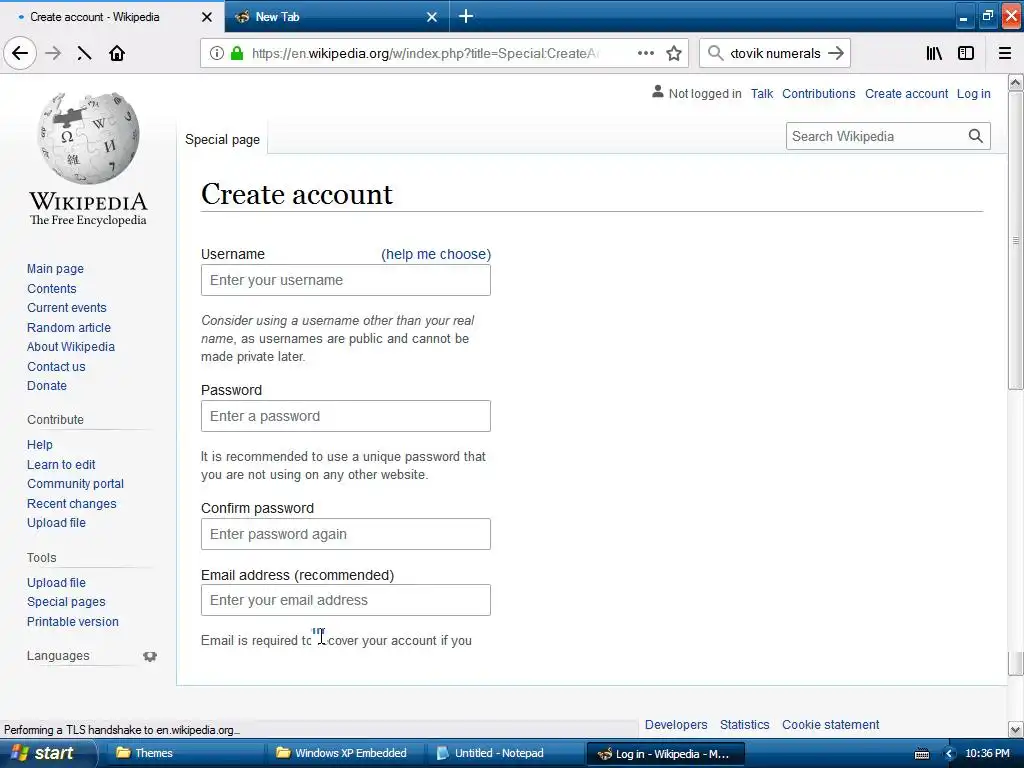Toggle the sidebar view icon
Image resolution: width=1024 pixels, height=768 pixels.
(x=966, y=53)
